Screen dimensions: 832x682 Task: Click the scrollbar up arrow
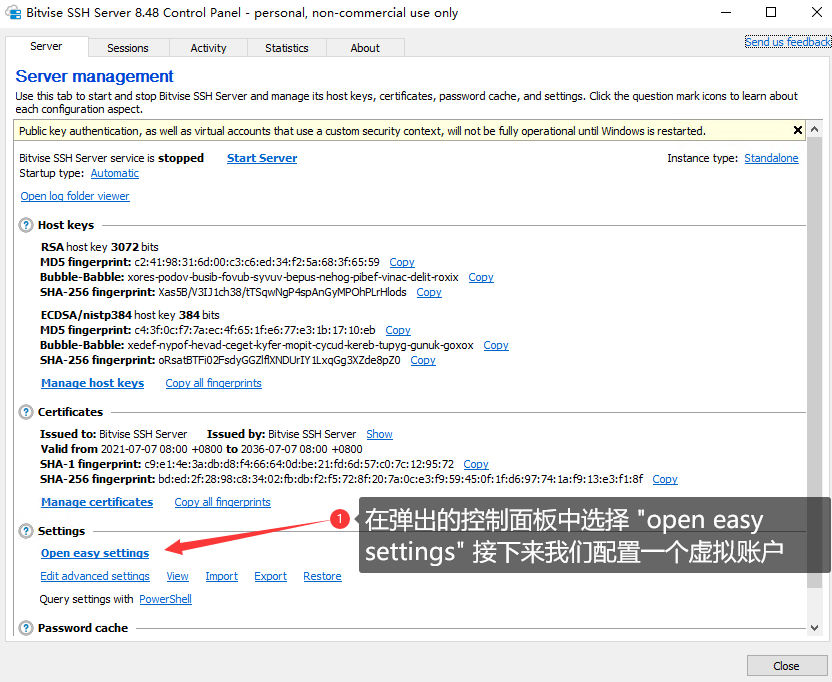[814, 130]
